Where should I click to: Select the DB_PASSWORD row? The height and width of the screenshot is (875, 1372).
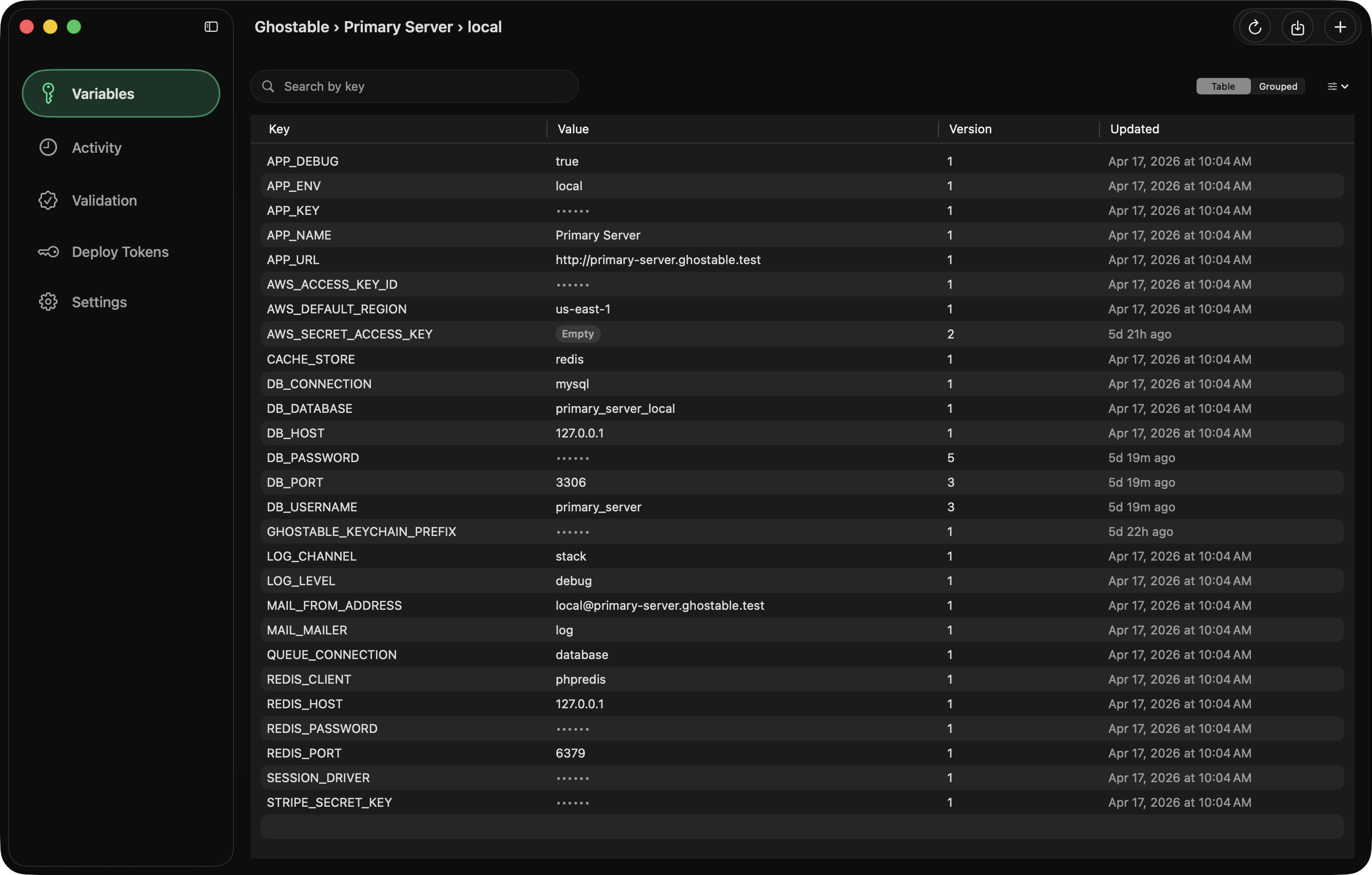point(801,458)
